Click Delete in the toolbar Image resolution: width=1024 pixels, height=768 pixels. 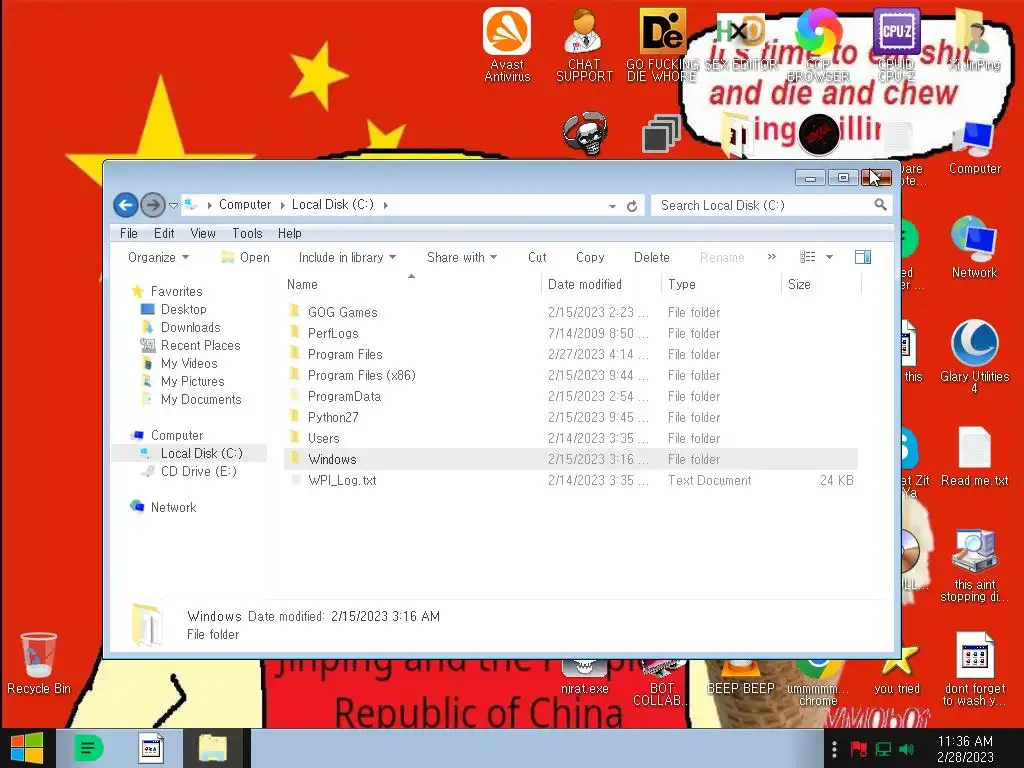tap(652, 257)
